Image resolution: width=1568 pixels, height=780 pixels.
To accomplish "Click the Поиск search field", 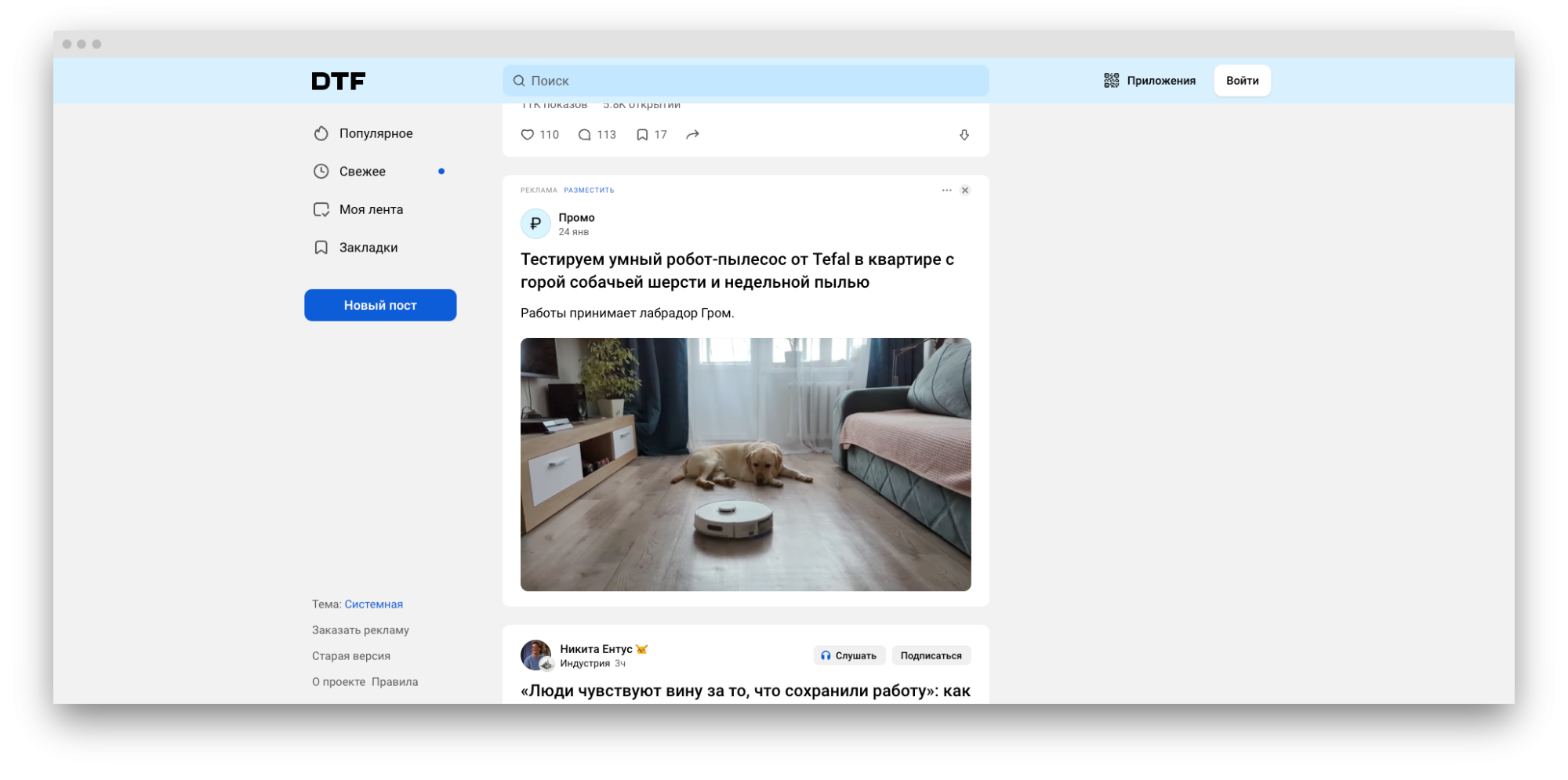I will point(745,81).
